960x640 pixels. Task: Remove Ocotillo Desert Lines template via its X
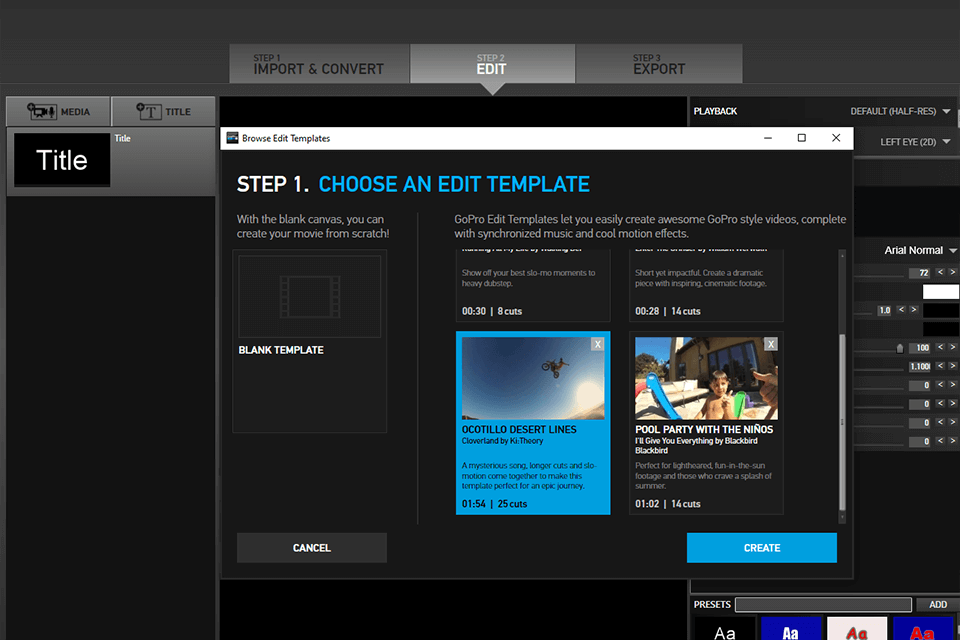click(597, 343)
